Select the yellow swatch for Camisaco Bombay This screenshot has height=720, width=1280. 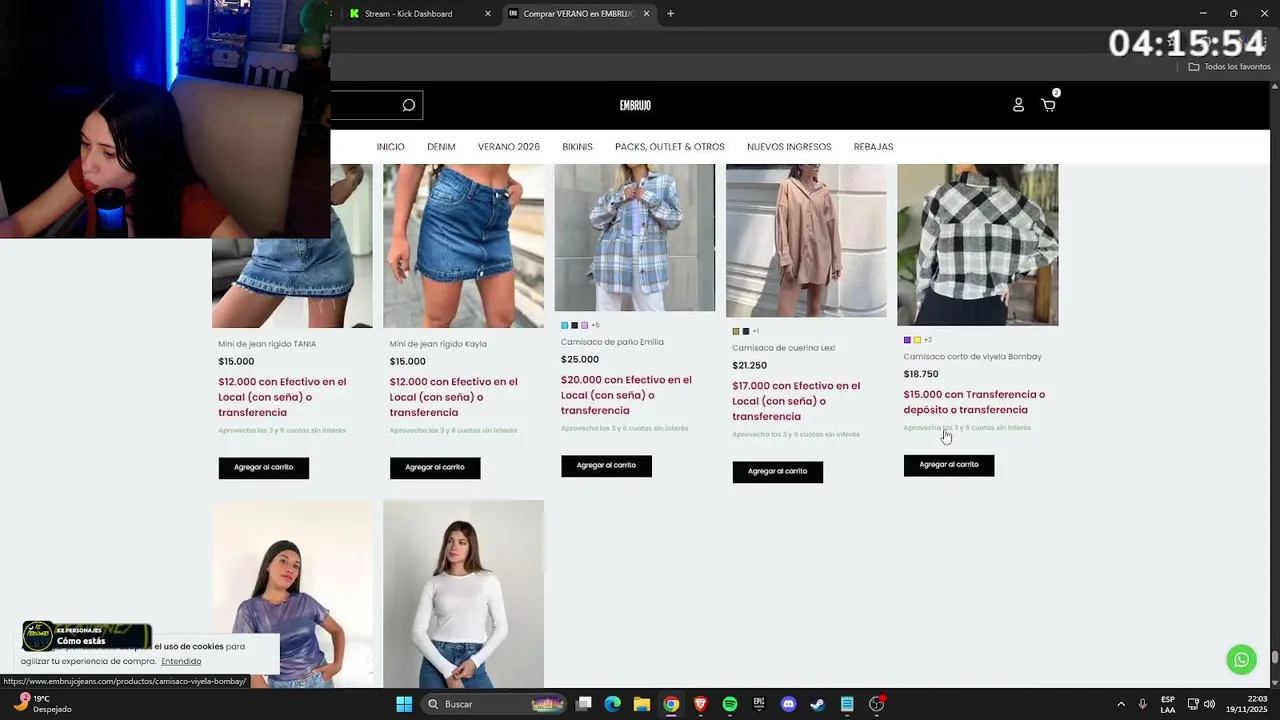click(x=917, y=340)
